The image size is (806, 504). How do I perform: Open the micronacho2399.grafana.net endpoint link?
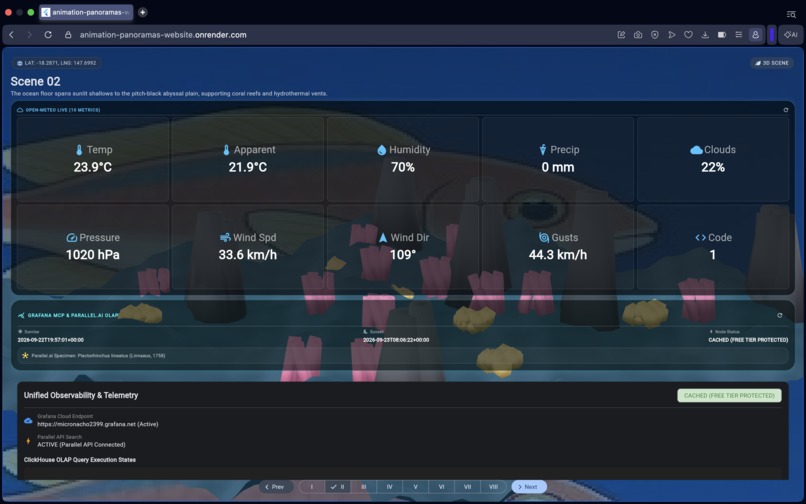[x=98, y=424]
